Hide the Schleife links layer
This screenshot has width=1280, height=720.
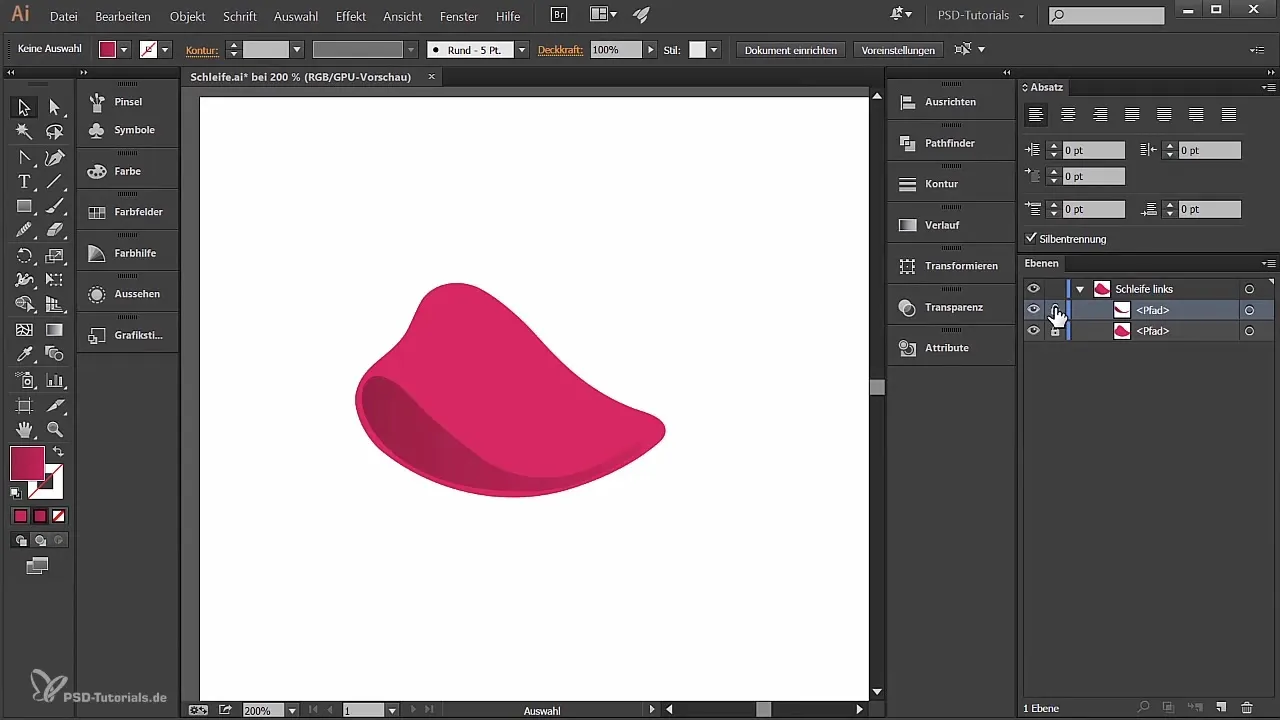1034,289
